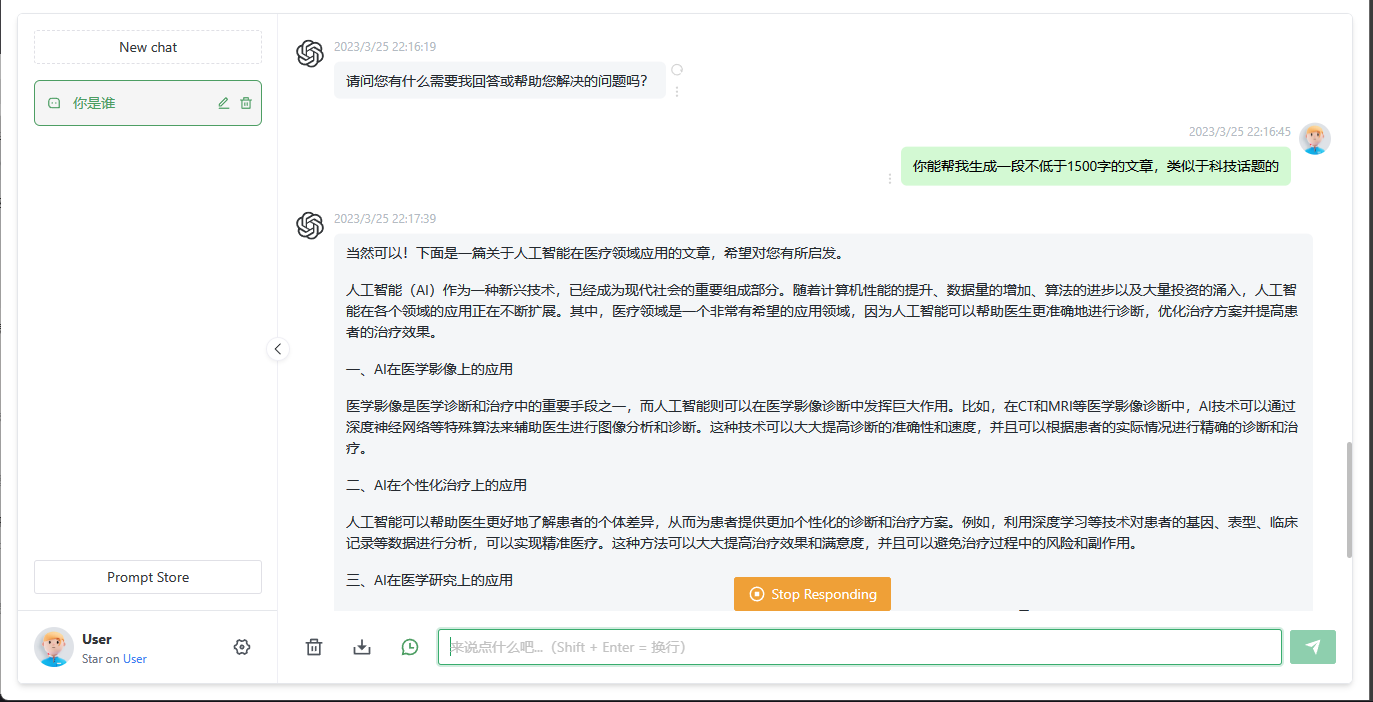The image size is (1373, 702).
Task: Open more options for first assistant message
Action: click(x=677, y=91)
